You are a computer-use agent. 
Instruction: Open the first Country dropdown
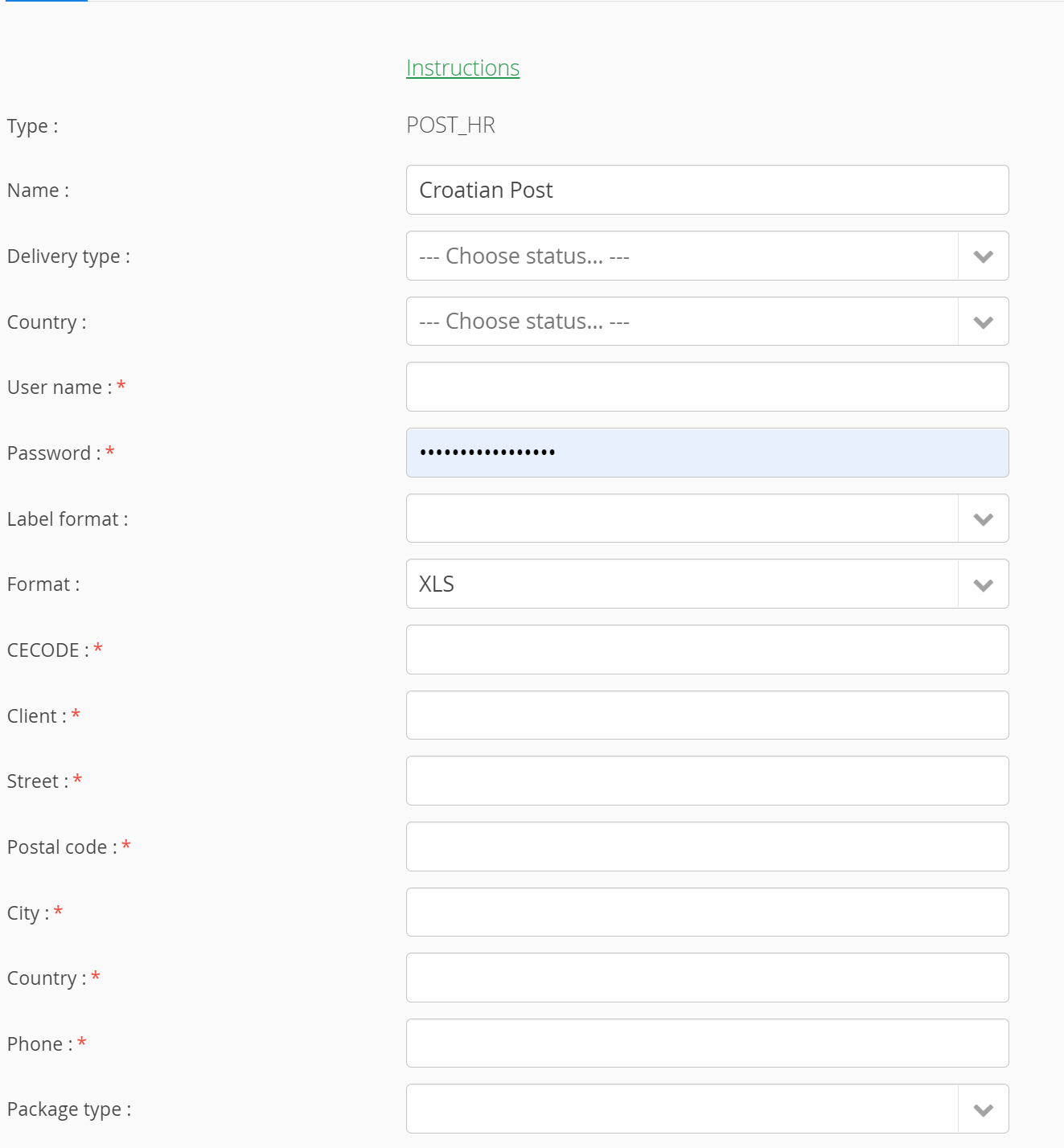(x=707, y=322)
